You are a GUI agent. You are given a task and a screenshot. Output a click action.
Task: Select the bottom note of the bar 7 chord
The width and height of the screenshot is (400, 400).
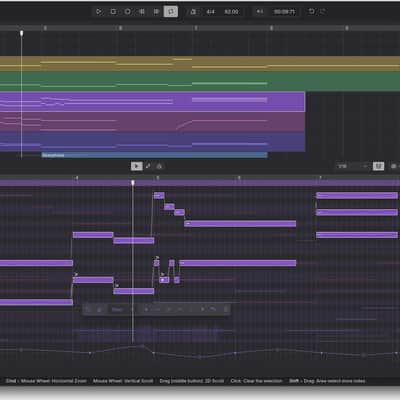(357, 235)
